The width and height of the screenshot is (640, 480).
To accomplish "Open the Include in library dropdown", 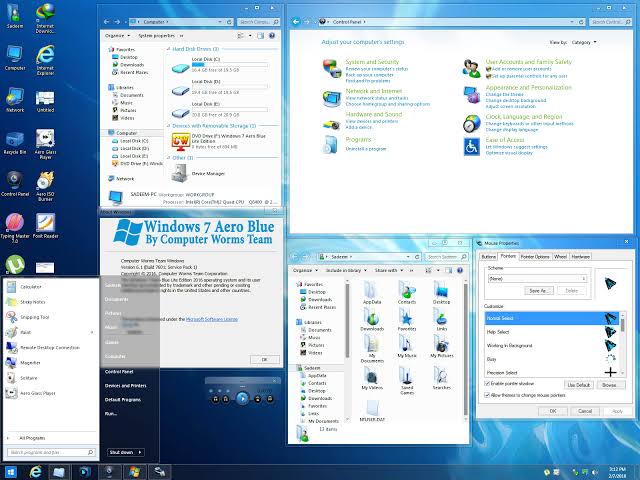I will point(346,271).
